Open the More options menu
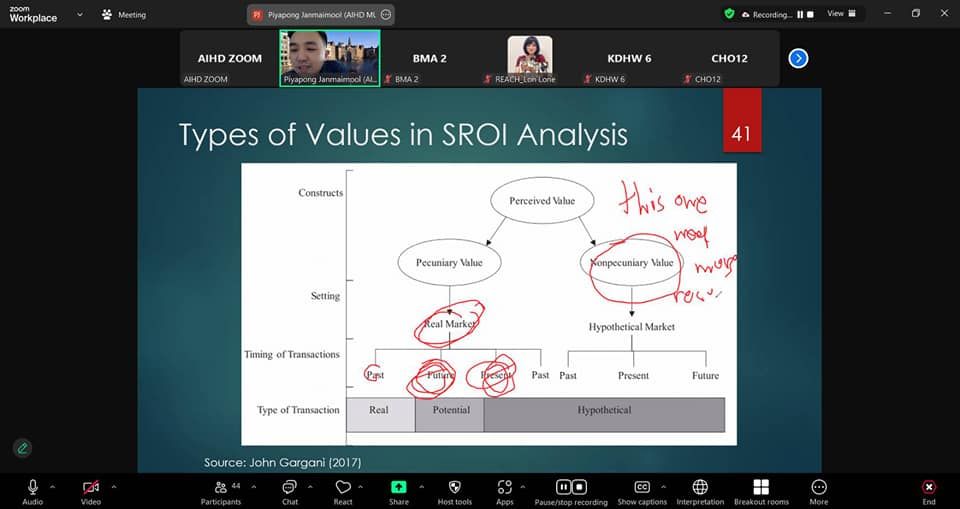Viewport: 960px width, 509px height. pyautogui.click(x=819, y=488)
